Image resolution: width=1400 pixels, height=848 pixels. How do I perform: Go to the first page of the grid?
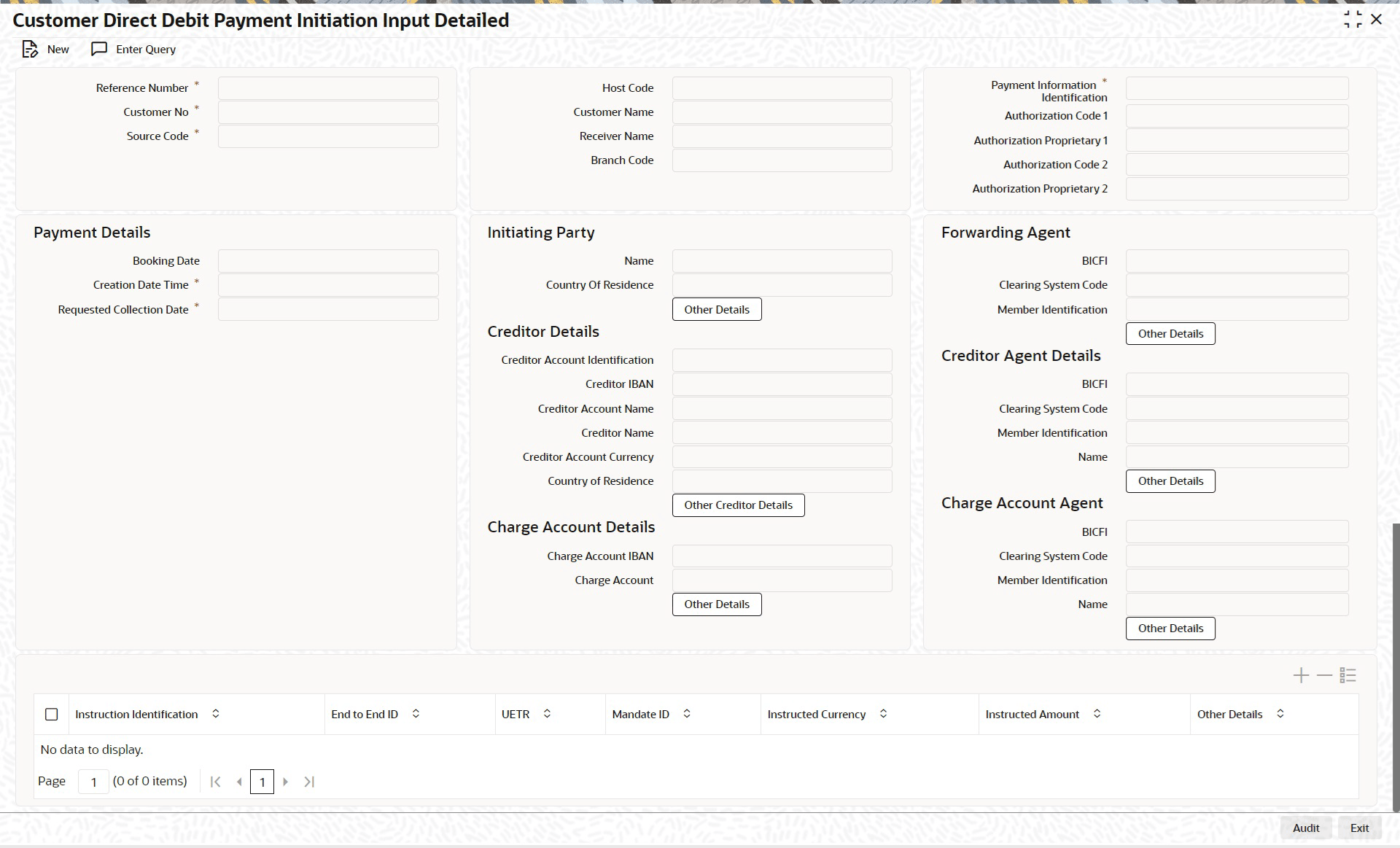[215, 782]
